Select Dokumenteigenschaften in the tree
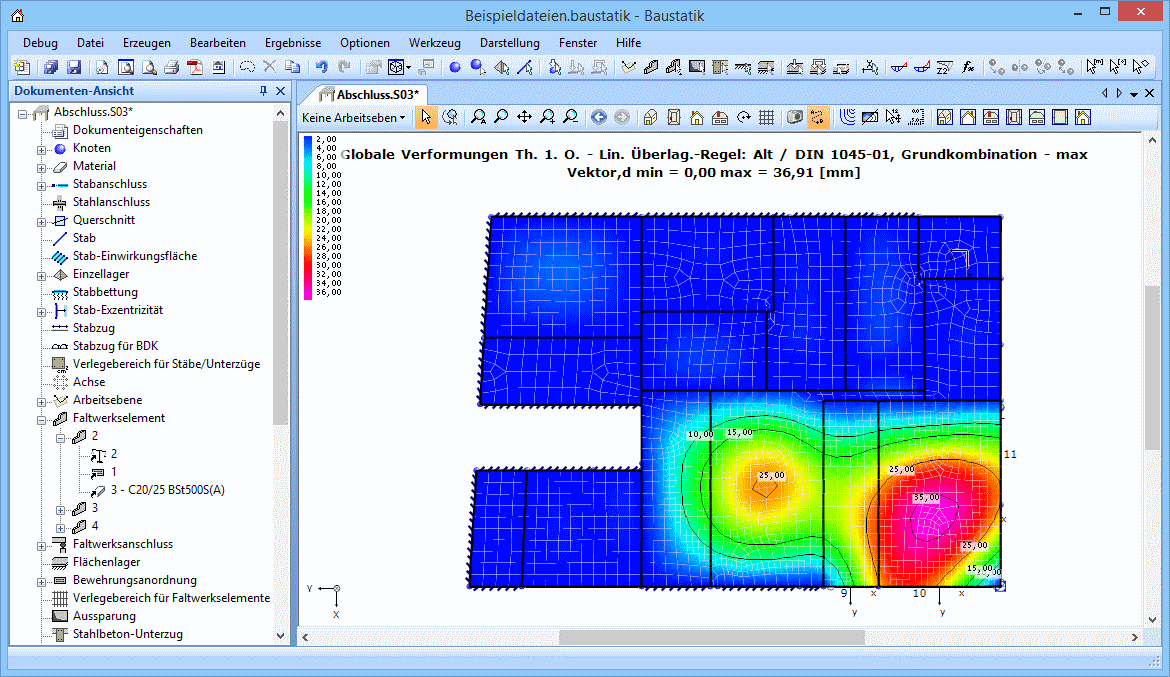This screenshot has width=1170, height=677. click(137, 130)
